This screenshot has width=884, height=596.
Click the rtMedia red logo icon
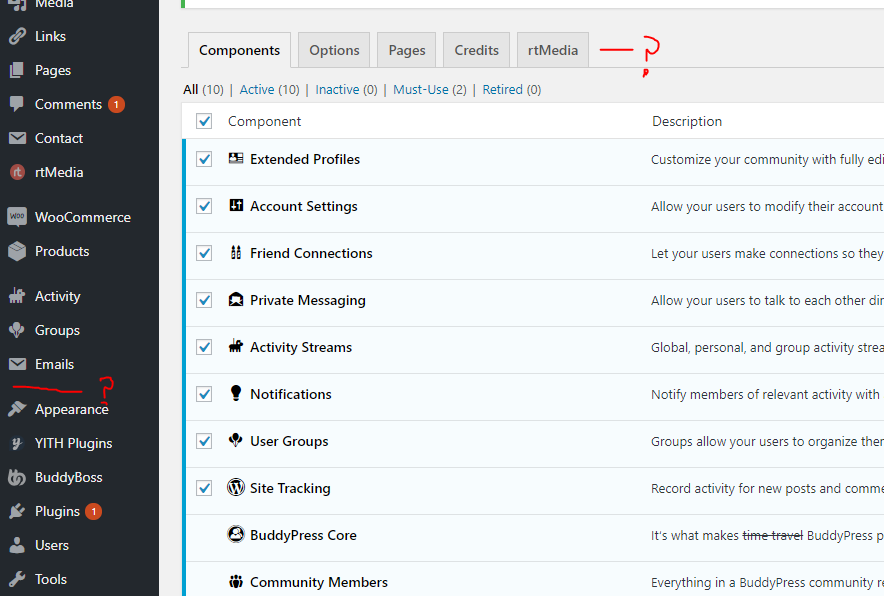click(17, 172)
